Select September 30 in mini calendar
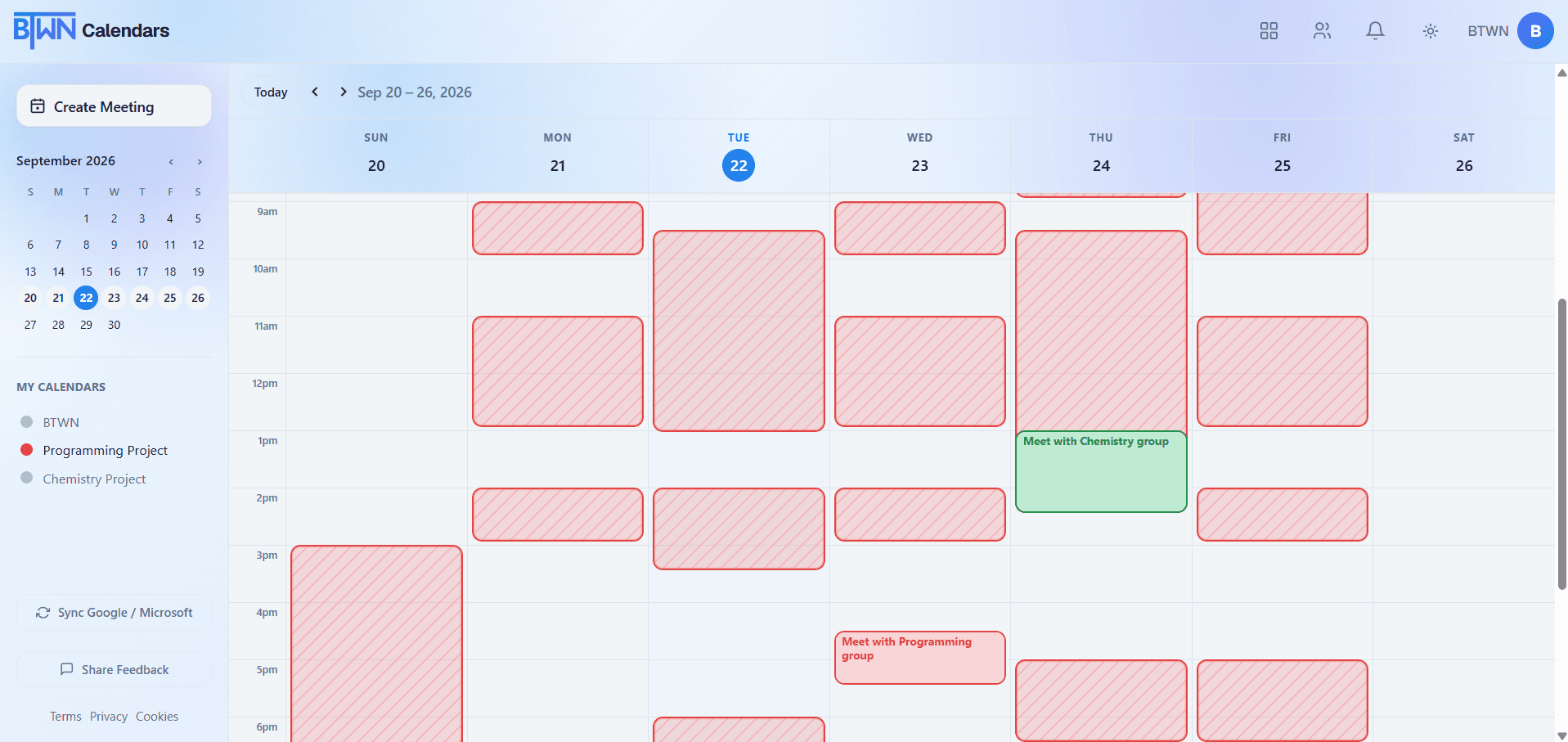The image size is (1568, 742). (x=114, y=325)
